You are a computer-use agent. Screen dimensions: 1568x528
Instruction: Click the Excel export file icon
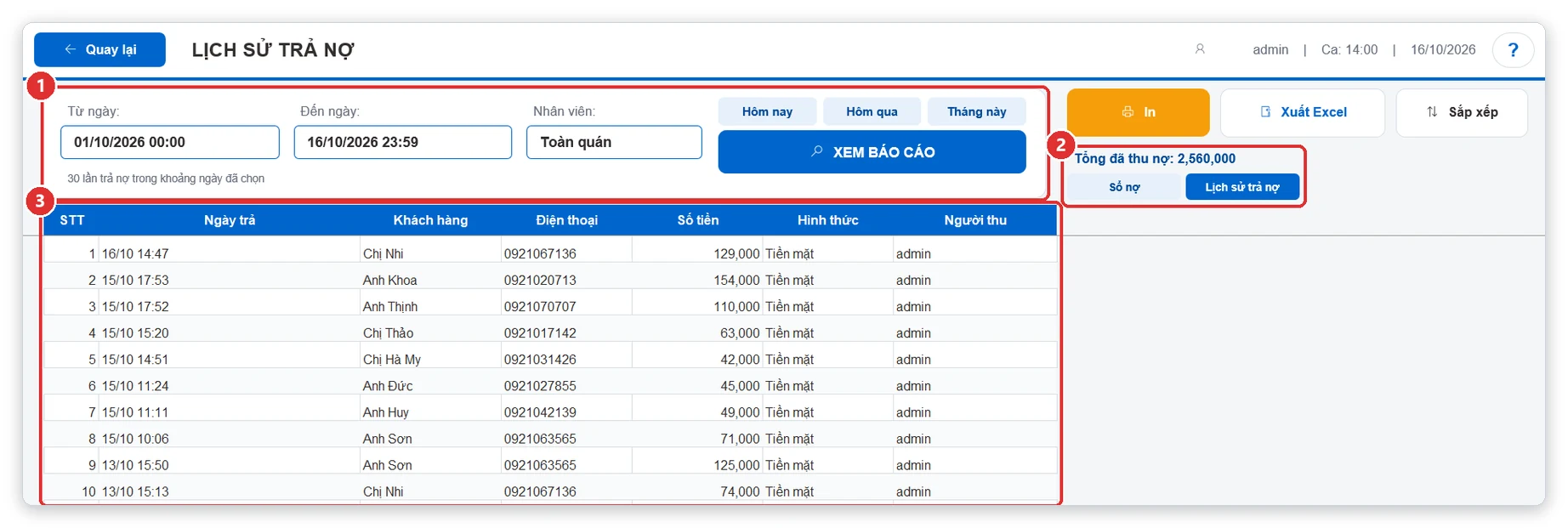[x=1265, y=112]
